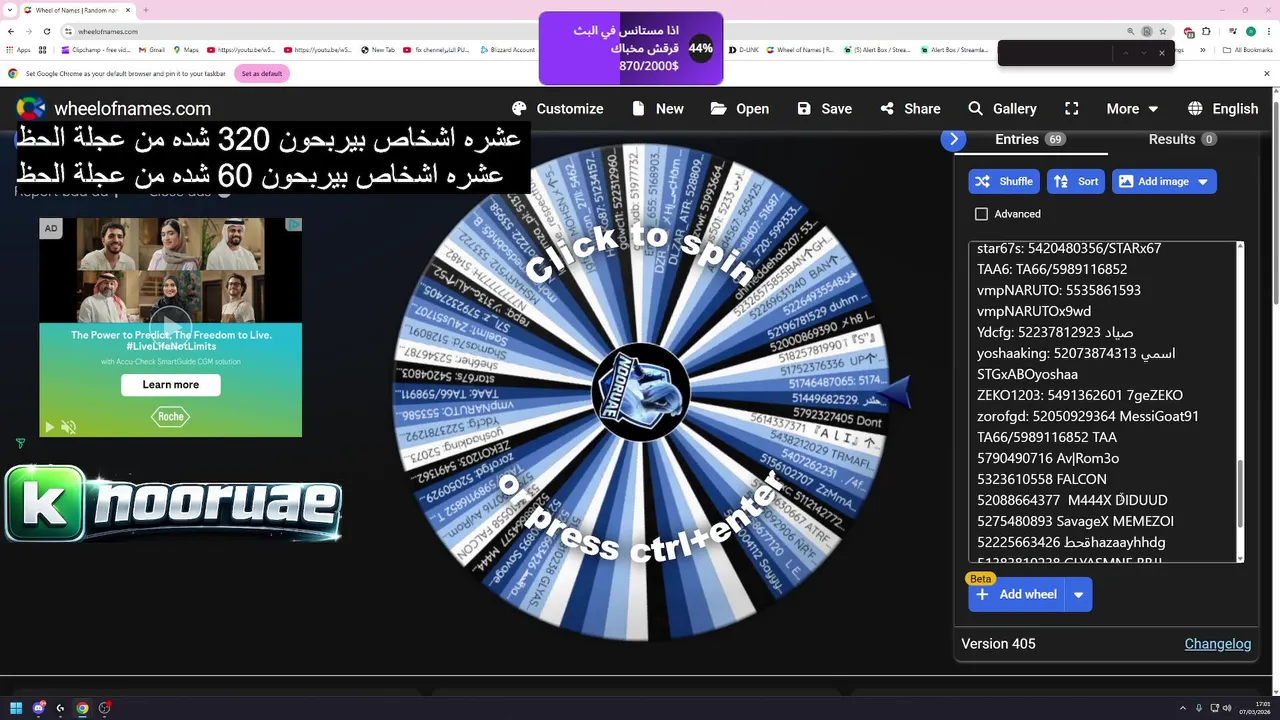This screenshot has height=720, width=1280.
Task: Open the Customize palette menu
Action: click(x=557, y=108)
